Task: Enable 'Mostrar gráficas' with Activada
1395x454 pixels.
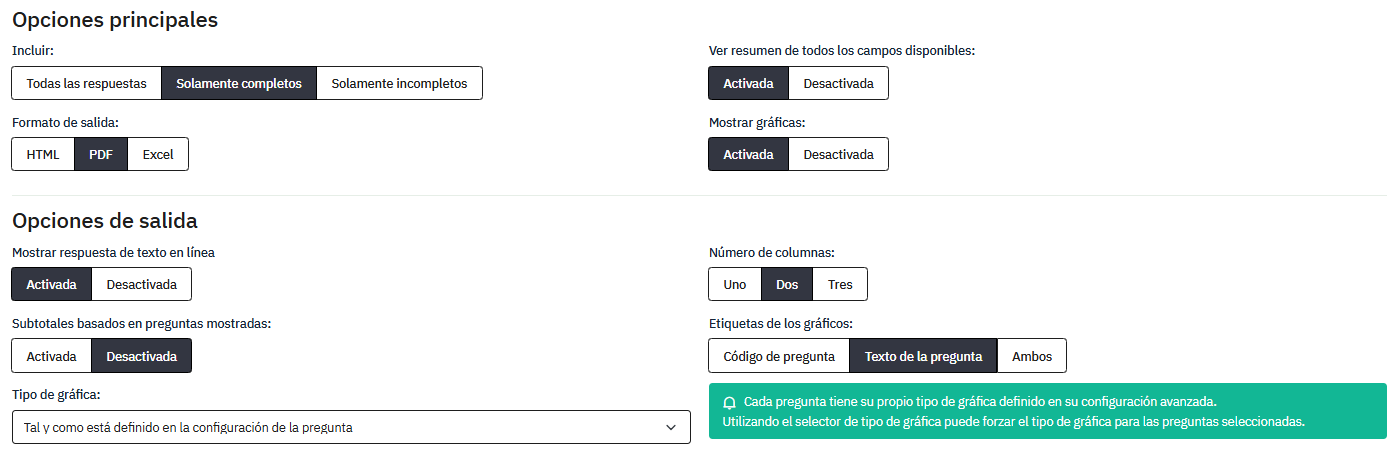Action: coord(748,154)
